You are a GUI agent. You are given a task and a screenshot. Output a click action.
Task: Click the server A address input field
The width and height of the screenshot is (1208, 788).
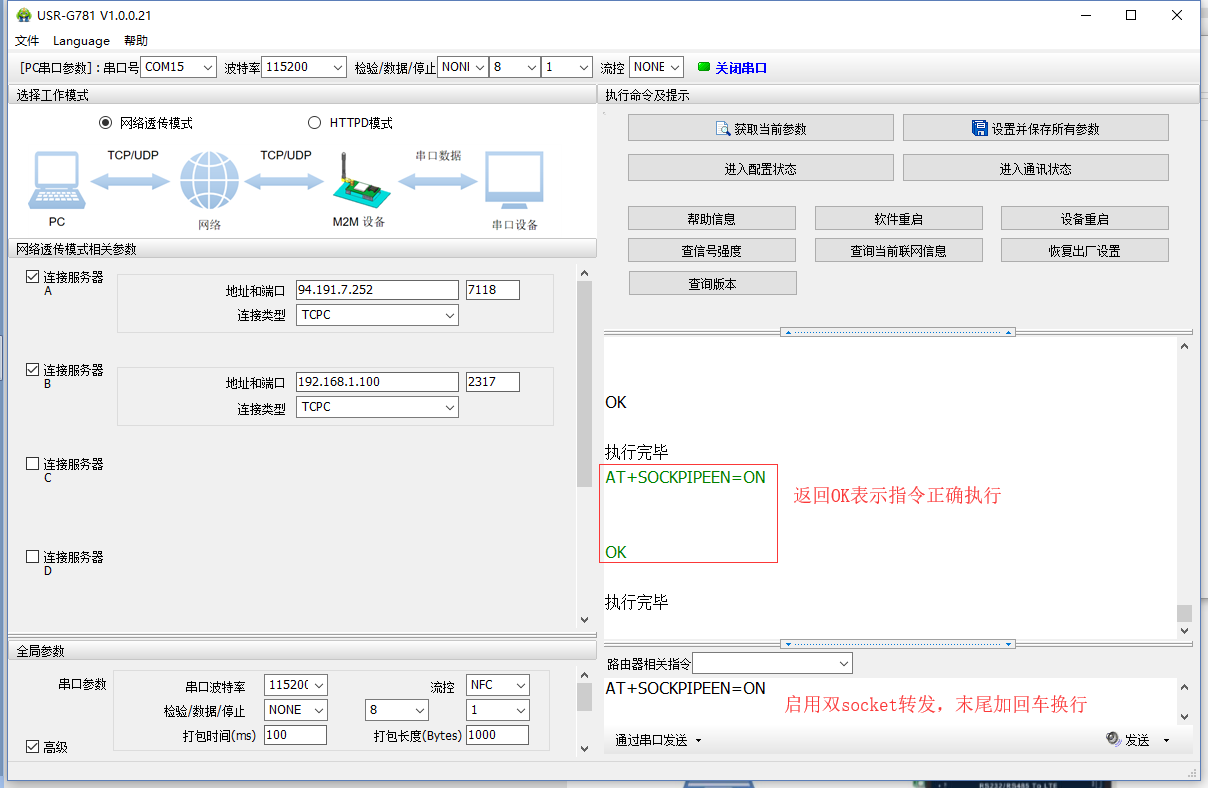tap(377, 290)
